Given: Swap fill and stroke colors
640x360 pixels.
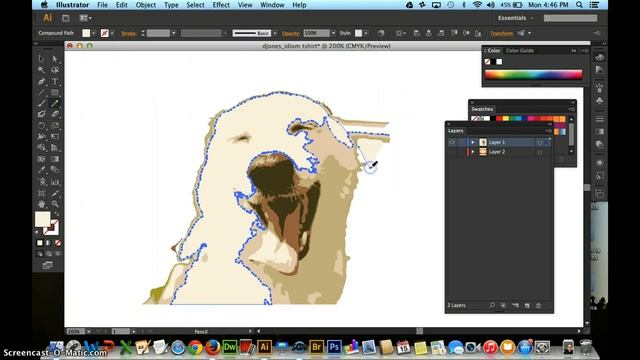Looking at the screenshot, I should (x=57, y=213).
